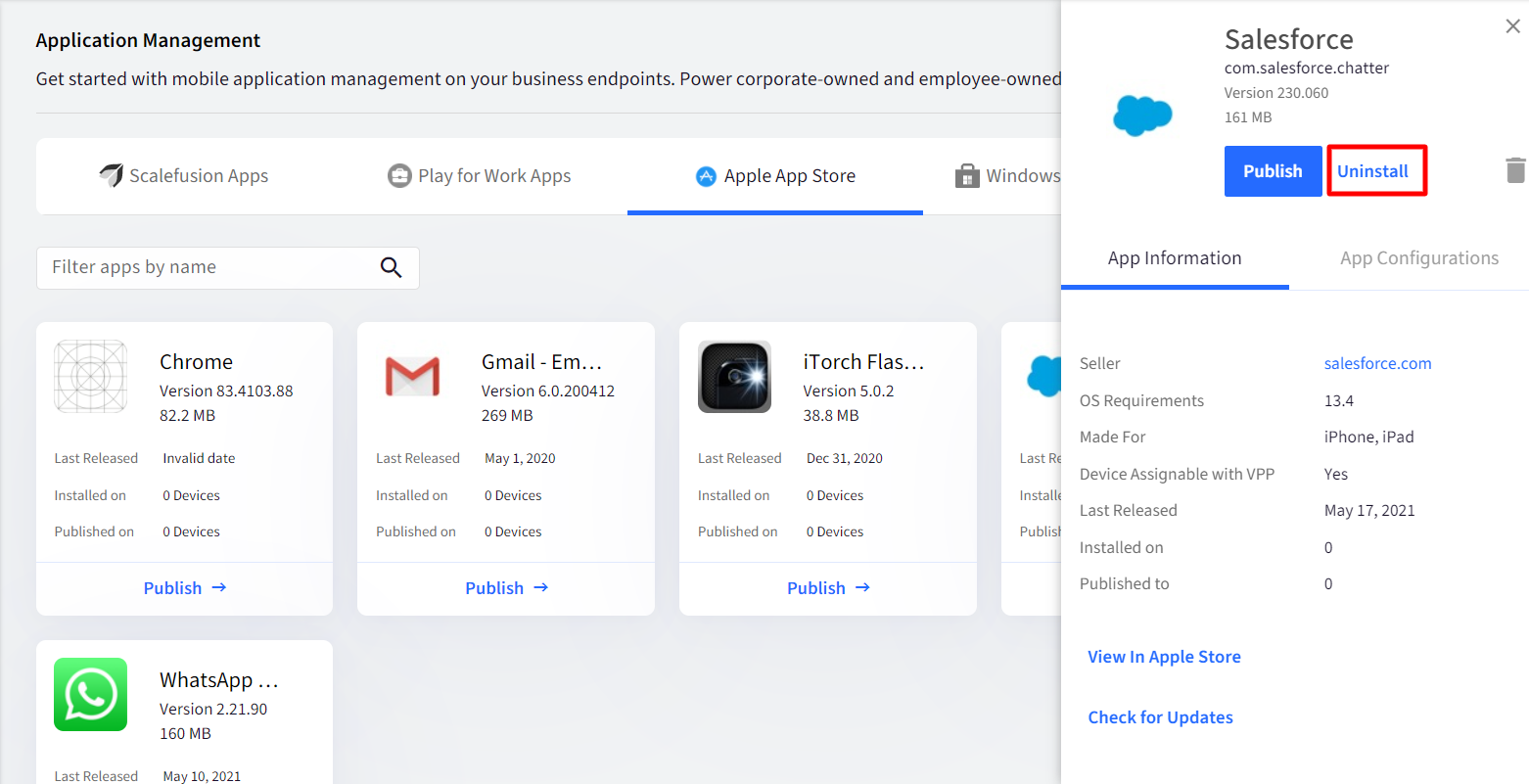The width and height of the screenshot is (1529, 784).
Task: Publish the Chrome app
Action: [x=184, y=588]
